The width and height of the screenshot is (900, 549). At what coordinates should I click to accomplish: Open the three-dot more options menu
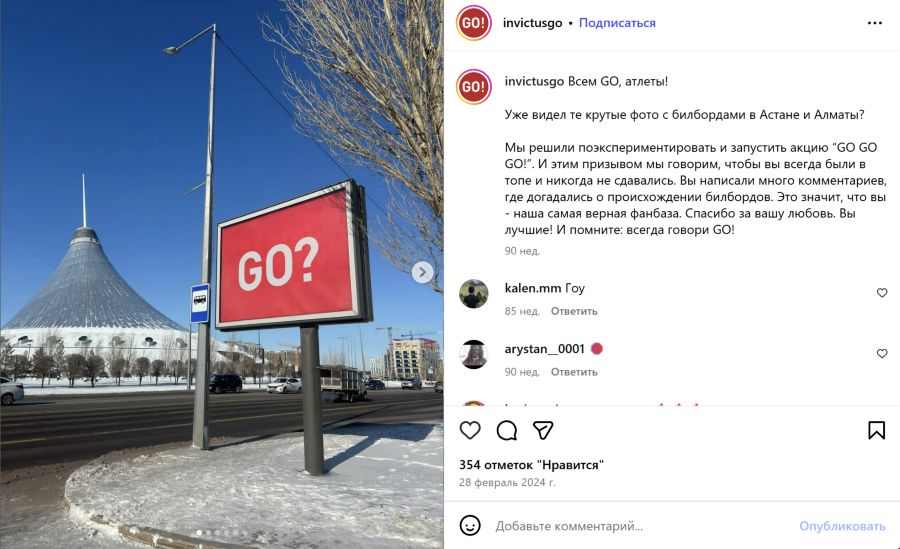point(875,23)
